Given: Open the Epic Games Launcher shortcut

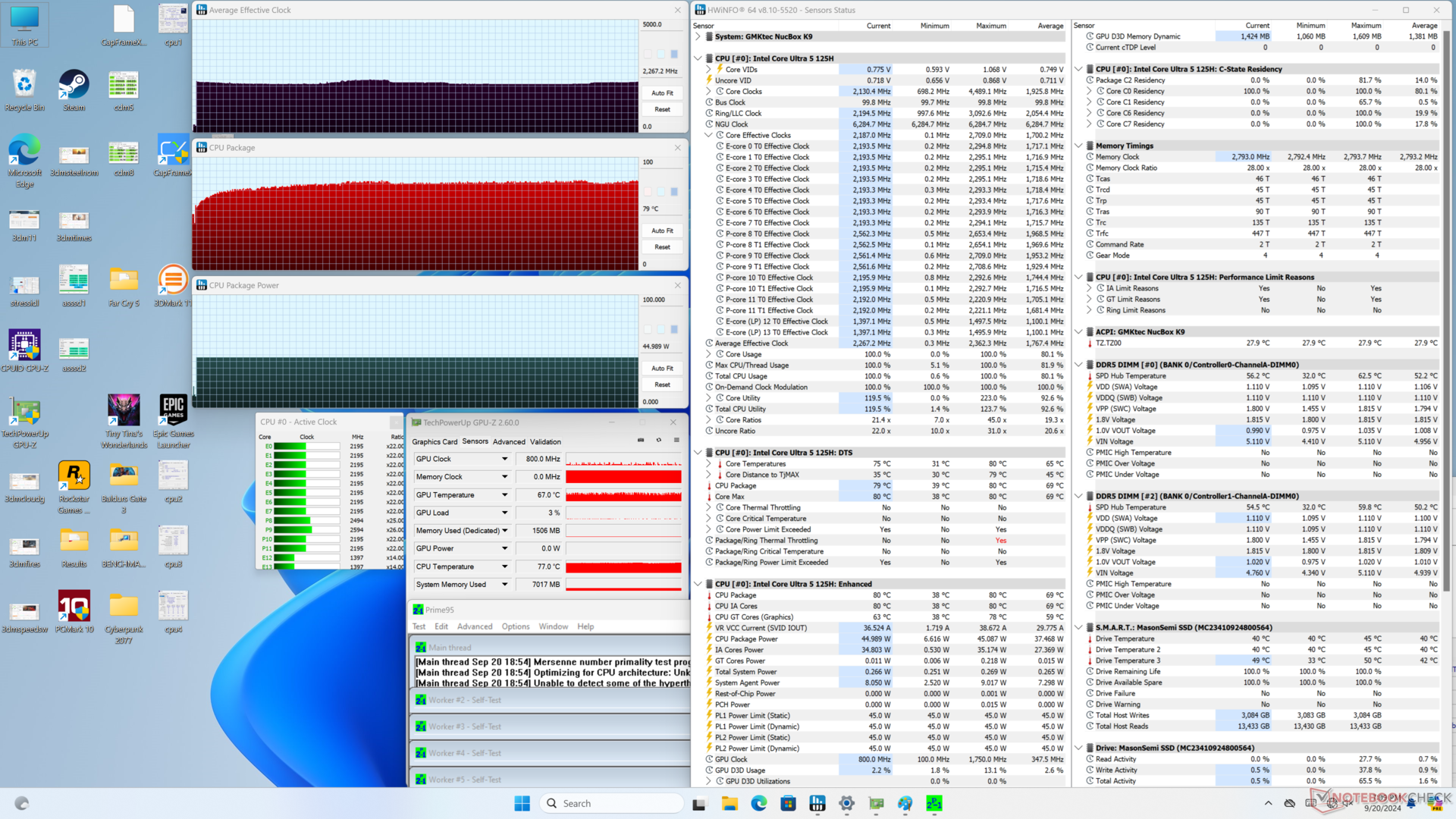Looking at the screenshot, I should point(173,422).
